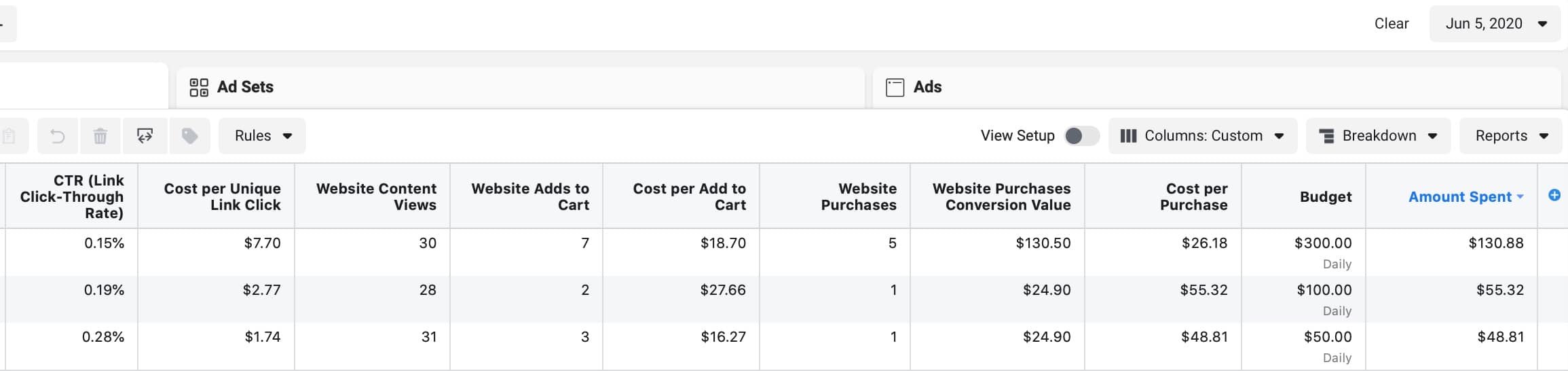Image resolution: width=1568 pixels, height=371 pixels.
Task: Expand the Breakdown dropdown menu
Action: pyautogui.click(x=1378, y=136)
